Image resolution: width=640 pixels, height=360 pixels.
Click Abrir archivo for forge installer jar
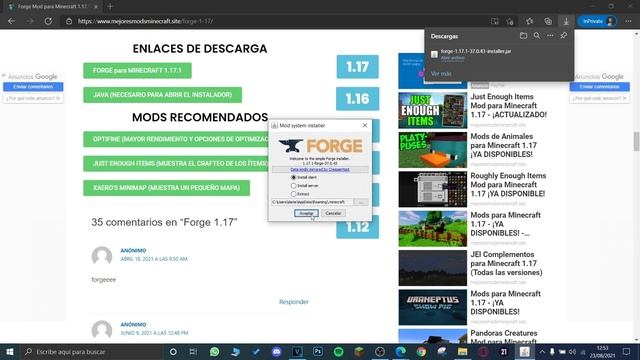452,58
